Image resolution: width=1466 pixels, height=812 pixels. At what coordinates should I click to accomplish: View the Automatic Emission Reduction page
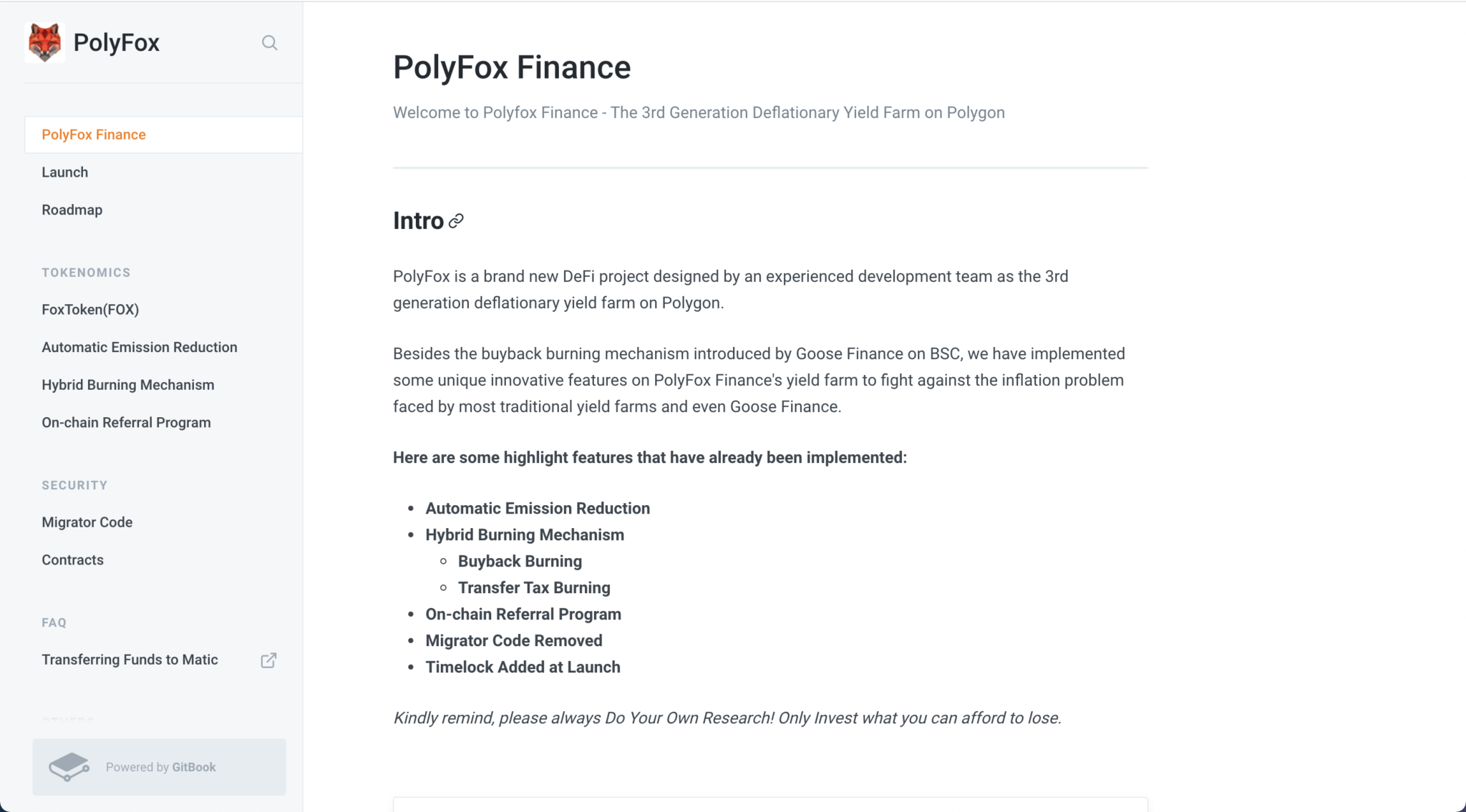(x=140, y=347)
